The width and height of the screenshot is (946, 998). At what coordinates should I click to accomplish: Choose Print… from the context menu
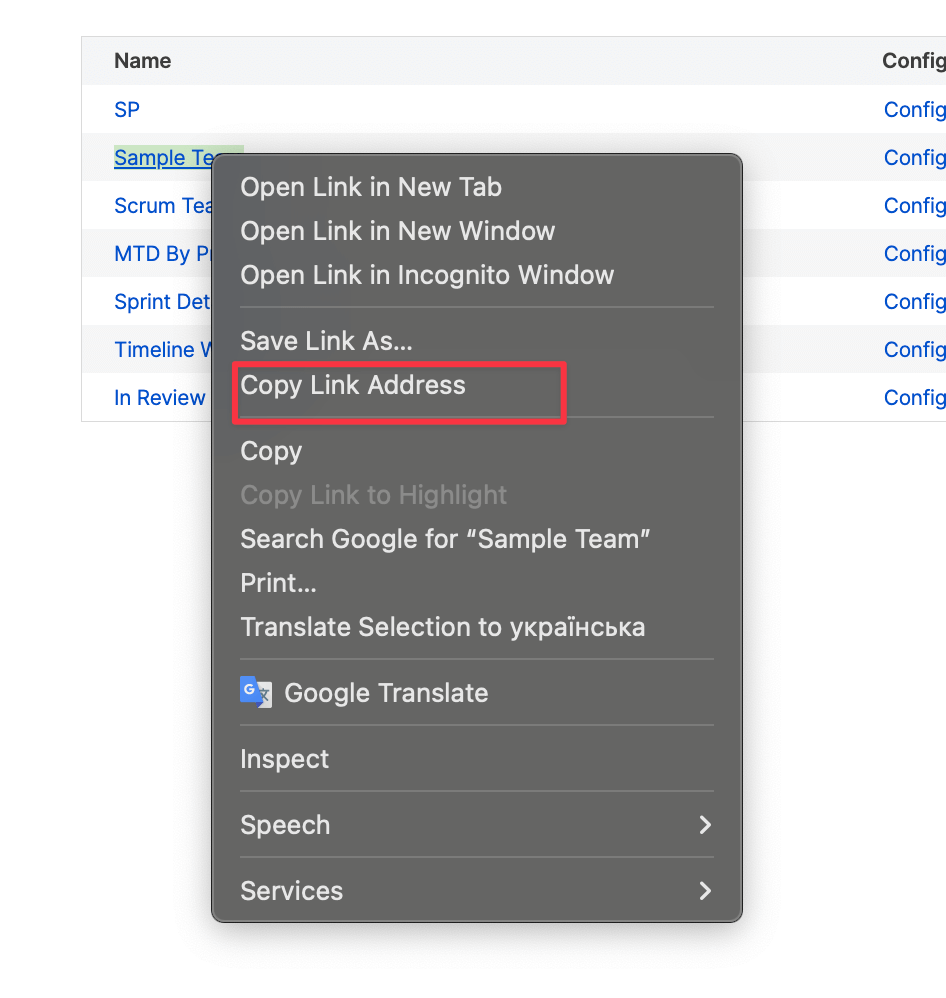tap(278, 583)
